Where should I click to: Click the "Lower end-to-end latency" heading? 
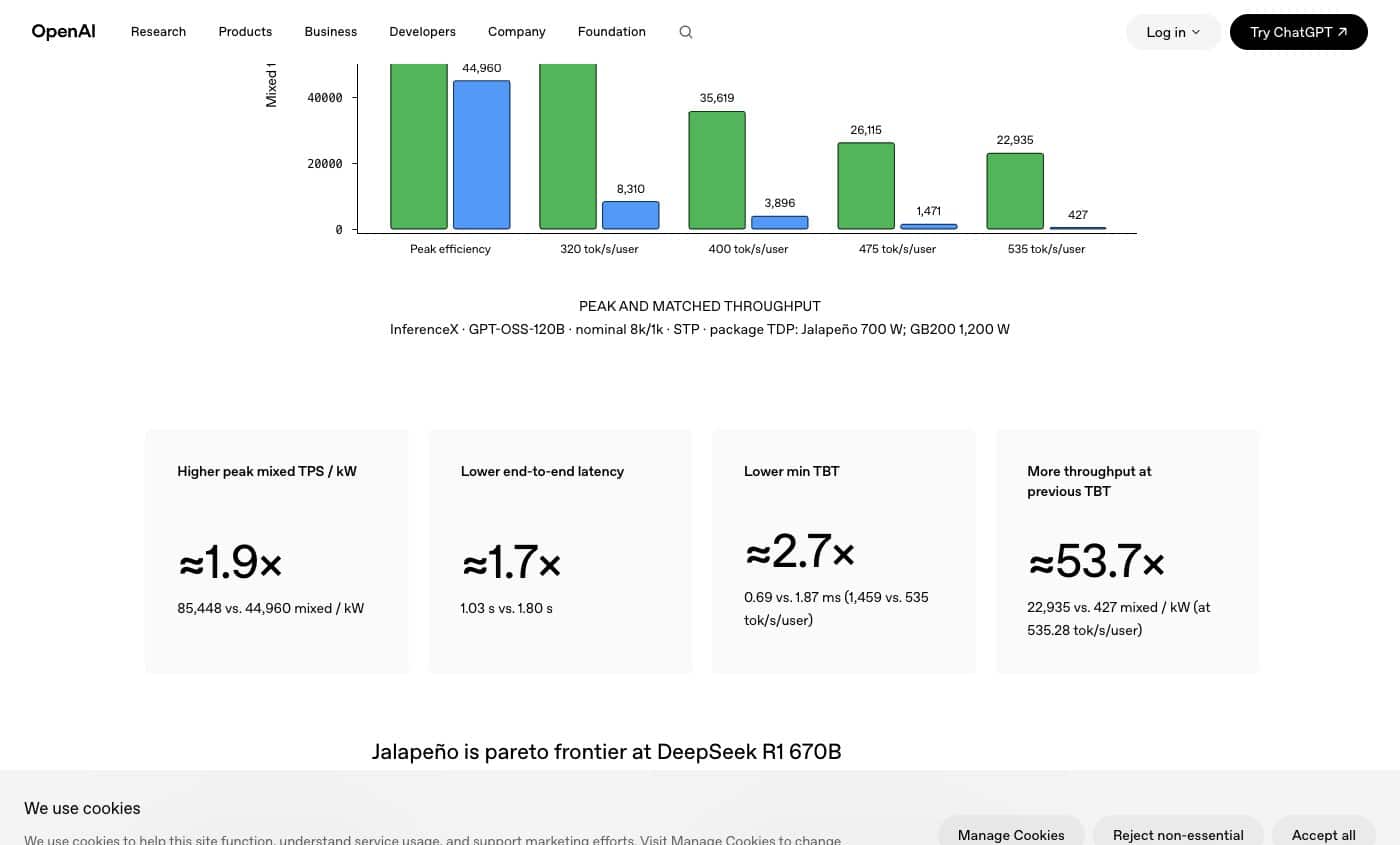pos(542,471)
